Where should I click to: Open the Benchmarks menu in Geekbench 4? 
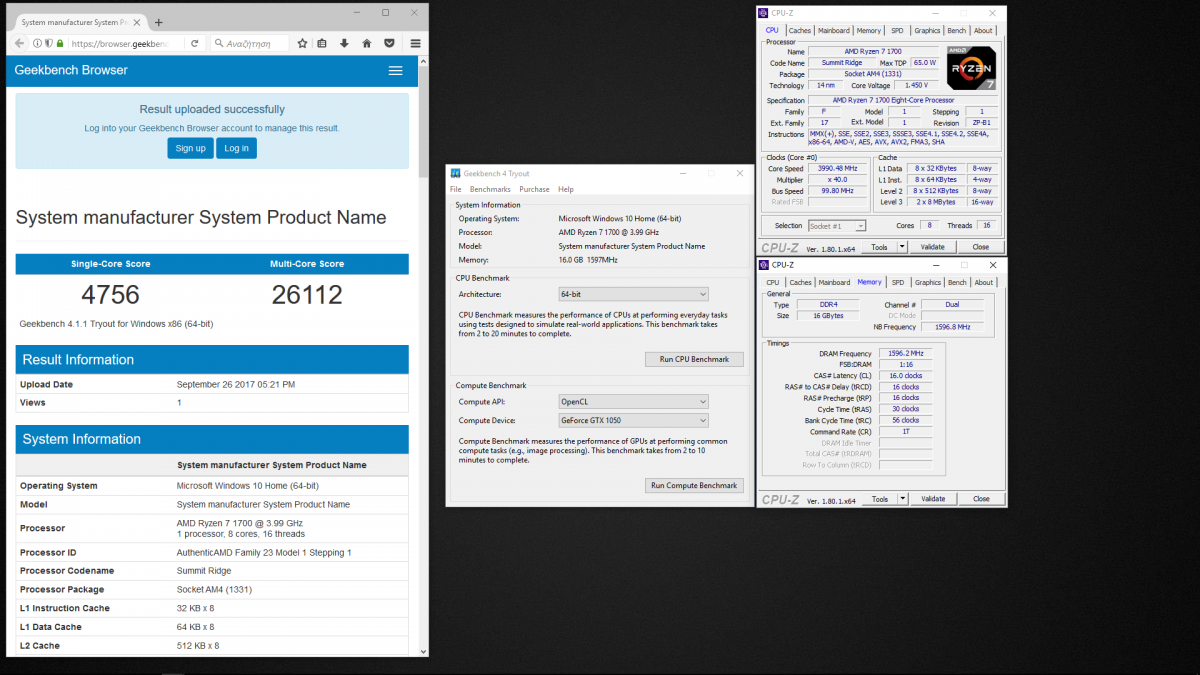(x=490, y=189)
